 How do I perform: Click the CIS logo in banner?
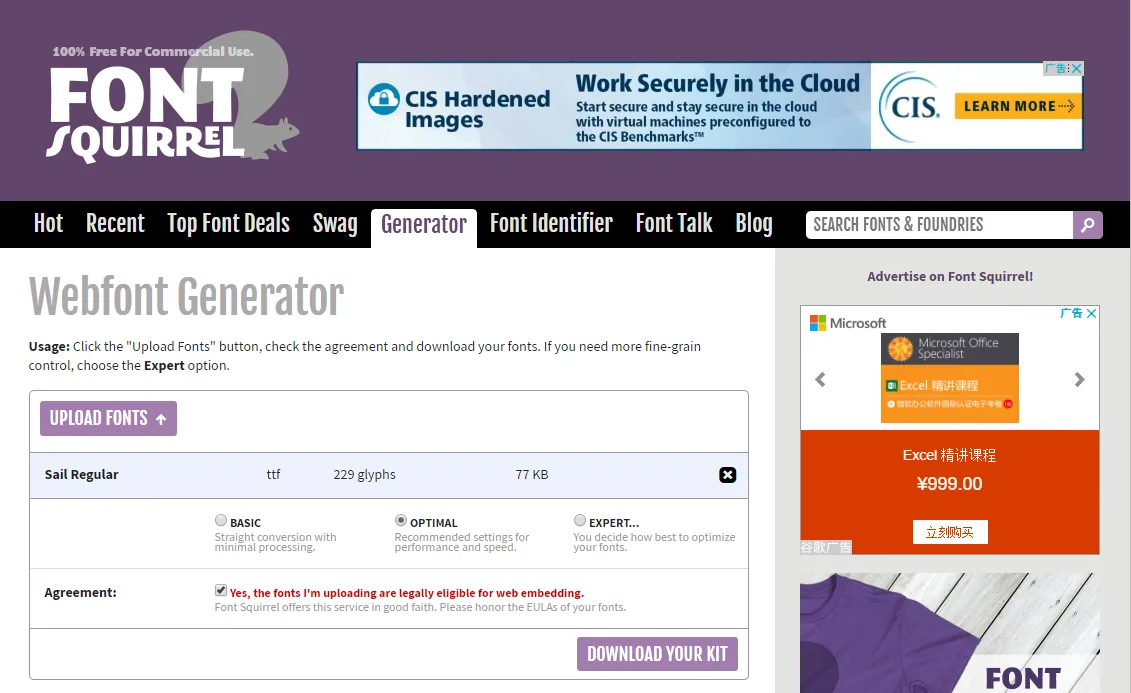(x=909, y=107)
